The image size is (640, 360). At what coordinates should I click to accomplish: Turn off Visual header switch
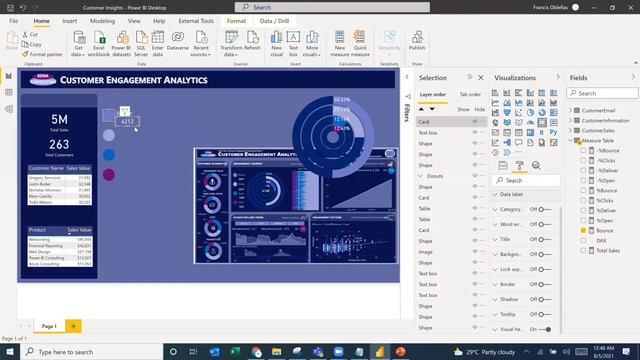tap(545, 329)
